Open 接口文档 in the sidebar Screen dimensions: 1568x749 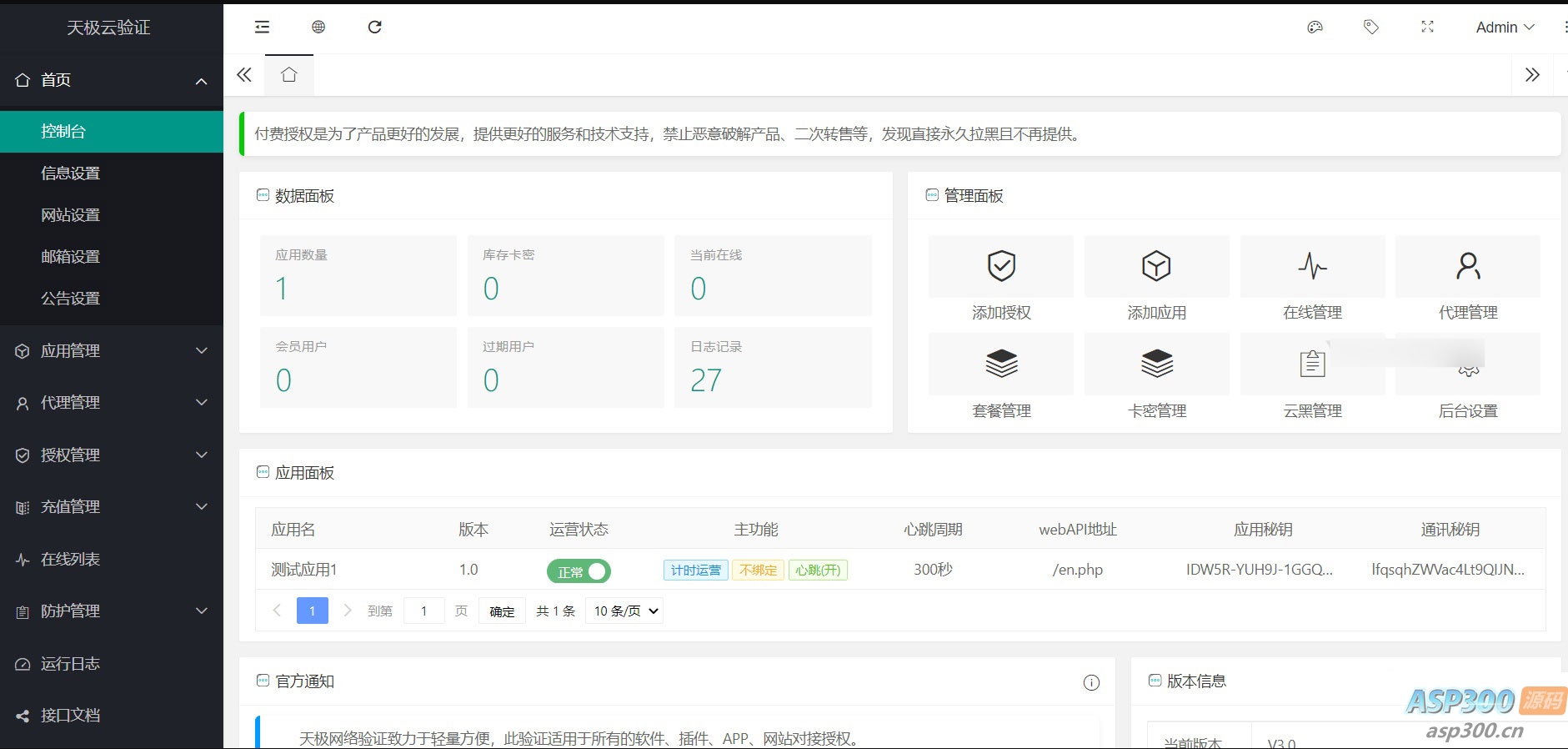(71, 716)
